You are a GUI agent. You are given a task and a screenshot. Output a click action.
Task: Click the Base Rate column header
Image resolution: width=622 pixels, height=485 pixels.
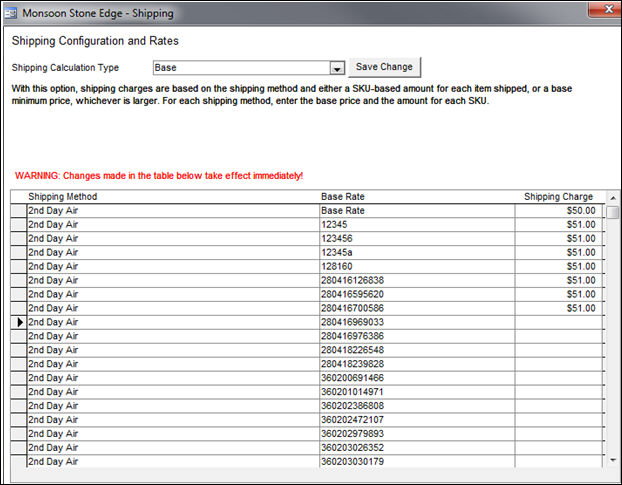click(417, 197)
